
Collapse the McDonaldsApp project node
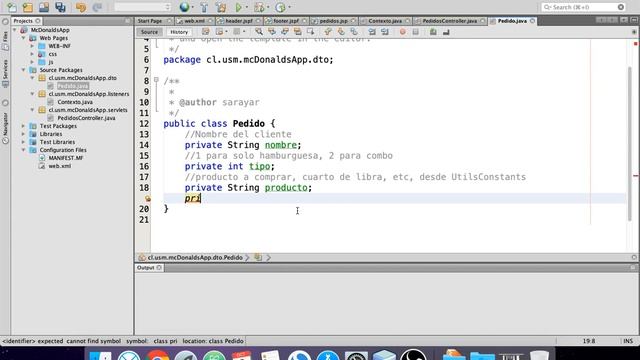click(x=15, y=30)
